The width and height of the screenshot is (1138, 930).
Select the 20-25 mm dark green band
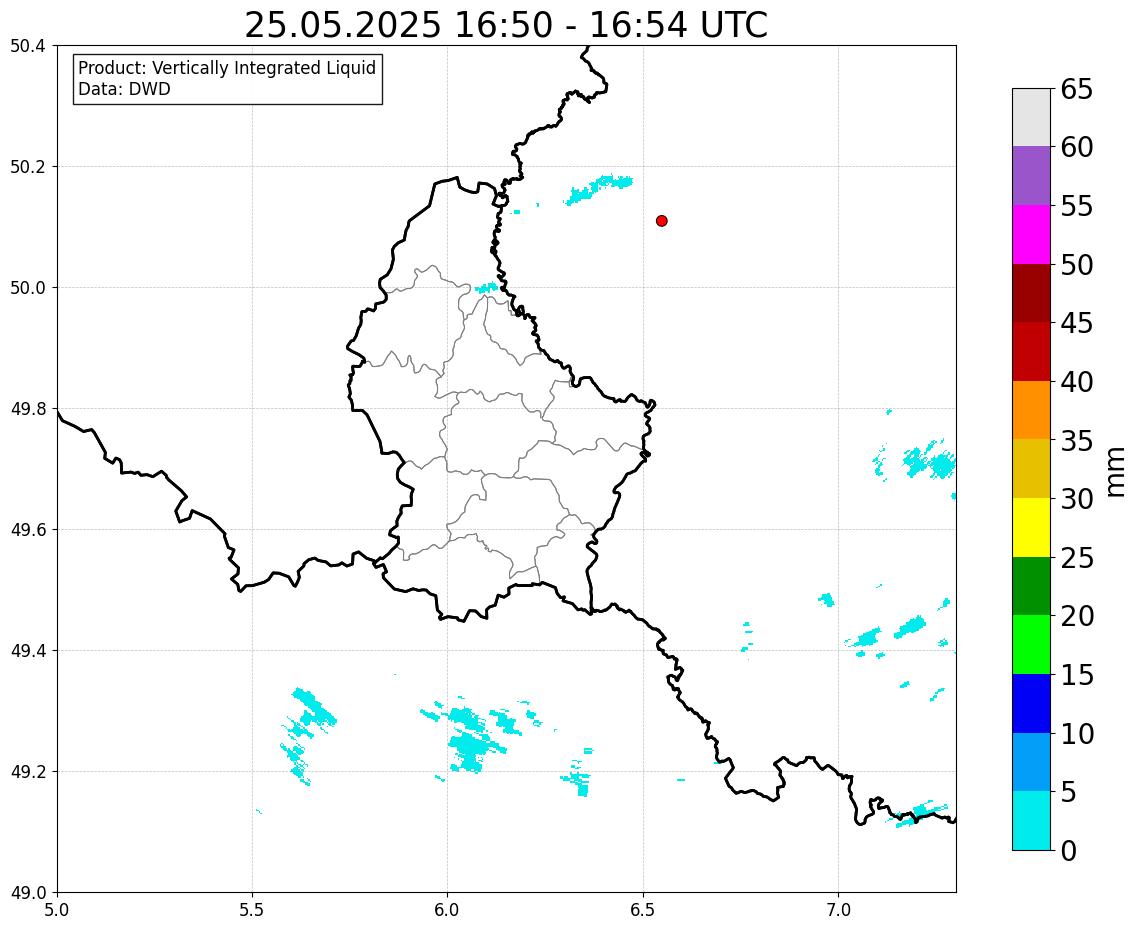1031,586
